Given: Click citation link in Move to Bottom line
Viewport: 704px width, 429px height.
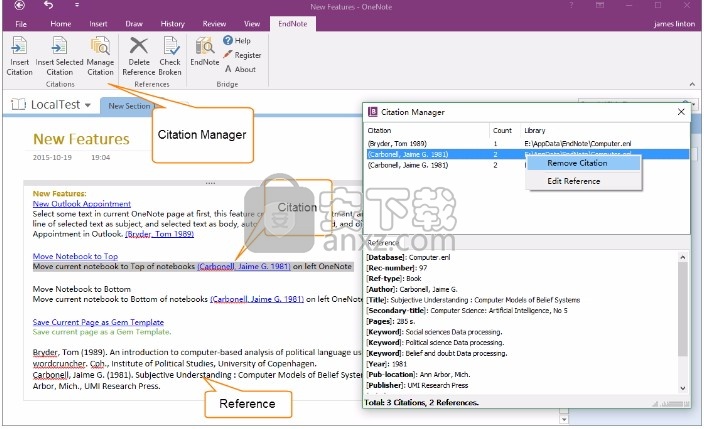Looking at the screenshot, I should (257, 299).
